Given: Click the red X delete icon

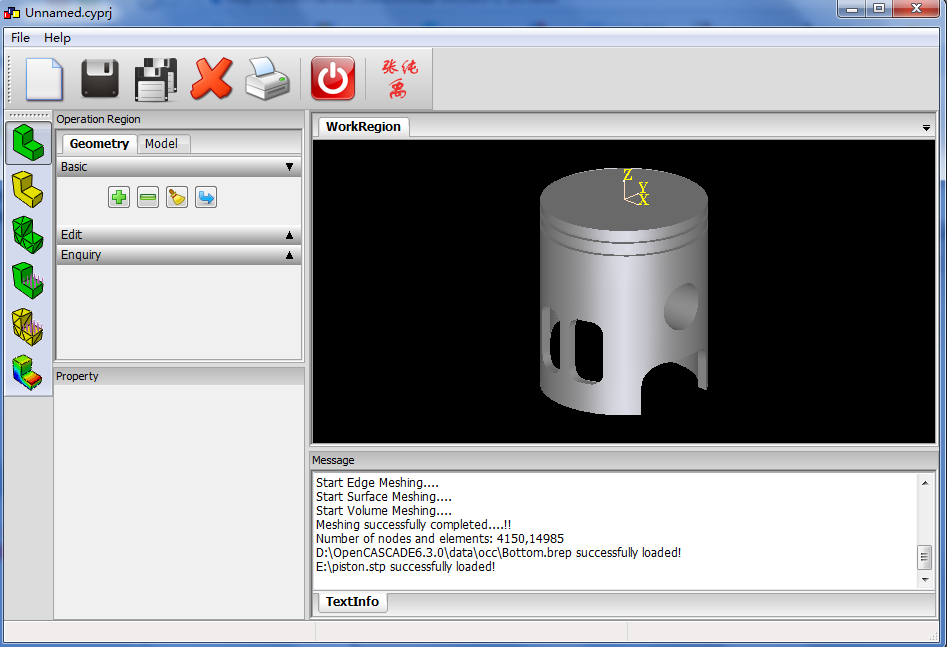Looking at the screenshot, I should tap(211, 79).
